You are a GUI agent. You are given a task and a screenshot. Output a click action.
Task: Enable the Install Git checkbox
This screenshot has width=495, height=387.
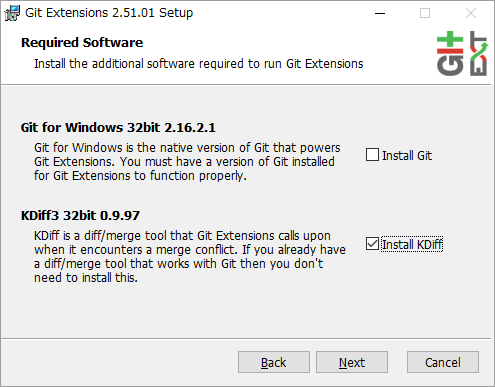coord(372,155)
